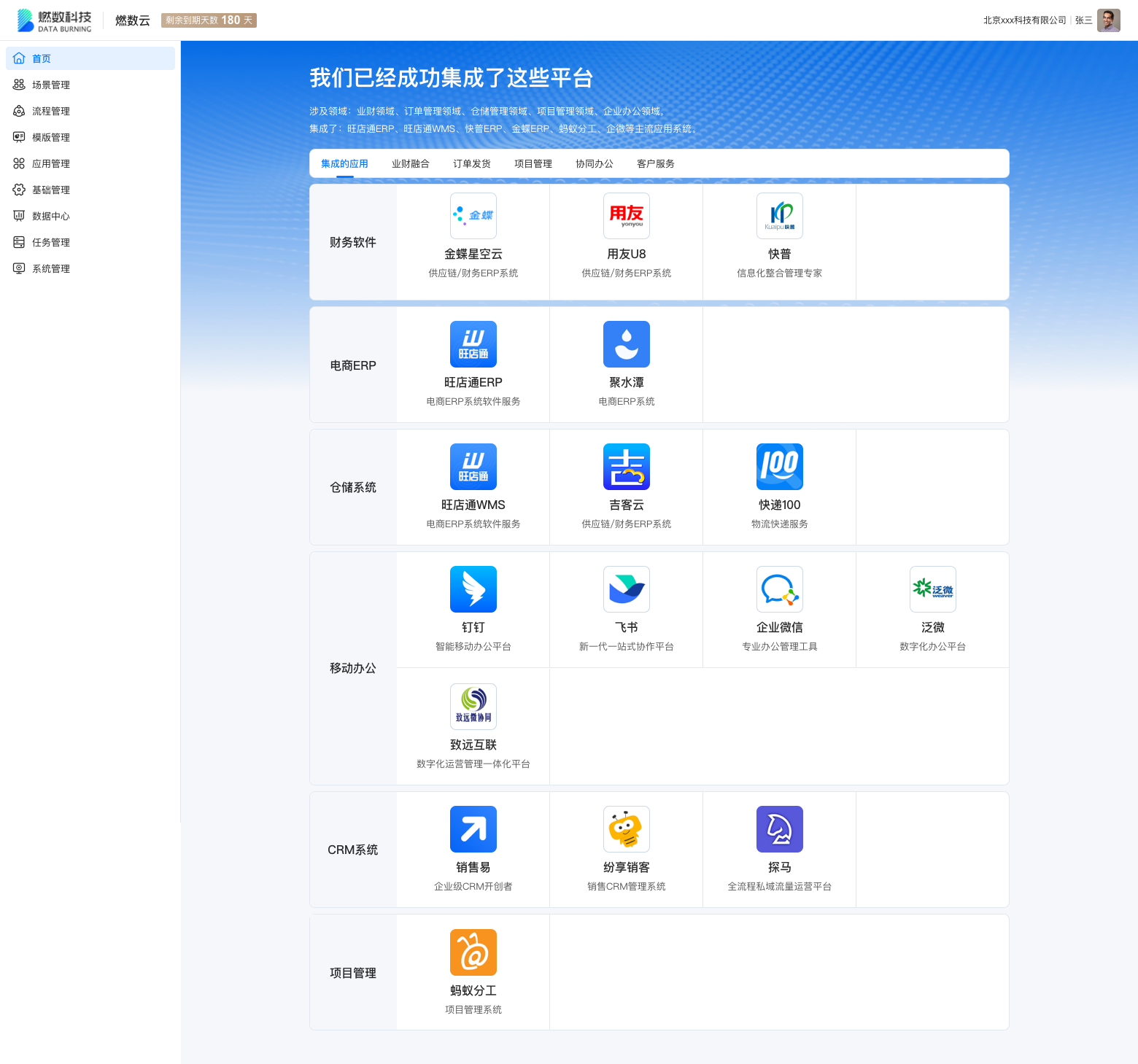Screen dimensions: 1138x1064
Task: Click the 系统管理 sidebar icon
Action: point(19,268)
